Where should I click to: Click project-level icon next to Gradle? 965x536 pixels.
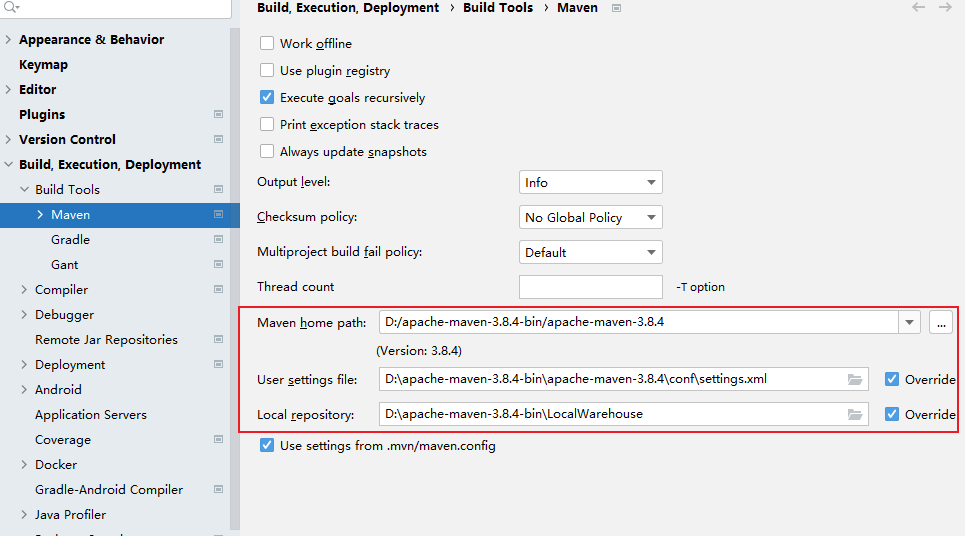(x=218, y=240)
